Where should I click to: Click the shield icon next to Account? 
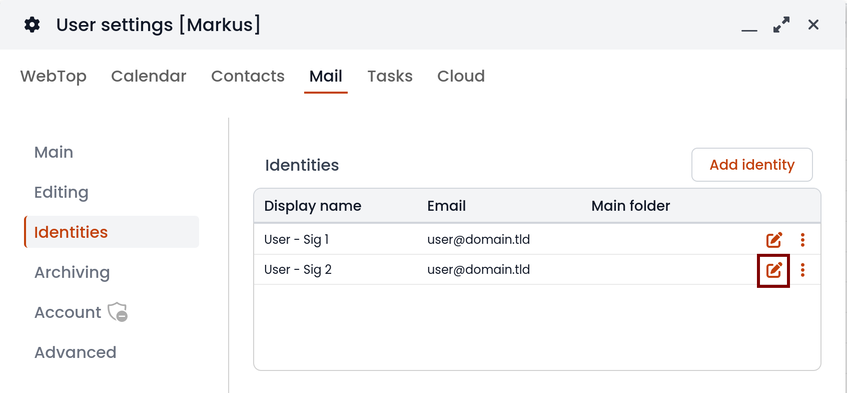coord(117,312)
